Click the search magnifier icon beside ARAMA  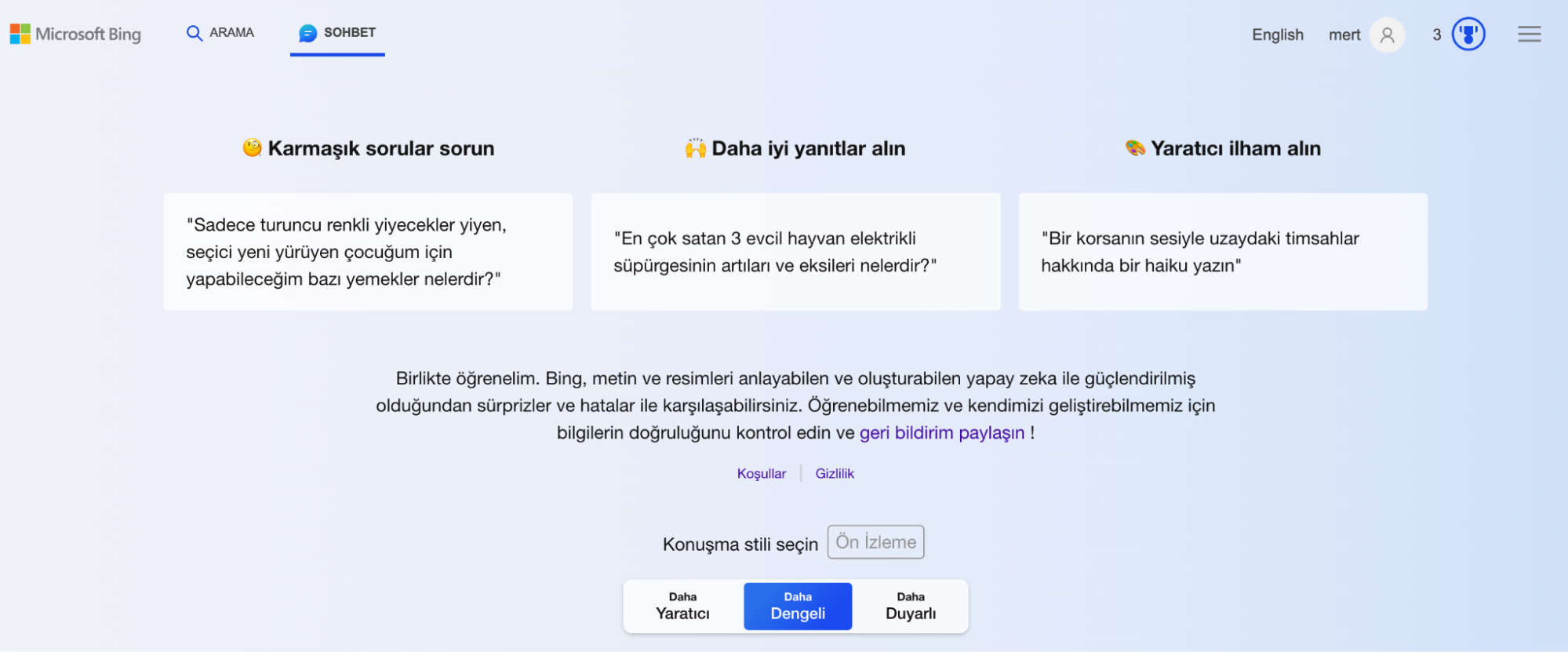194,33
